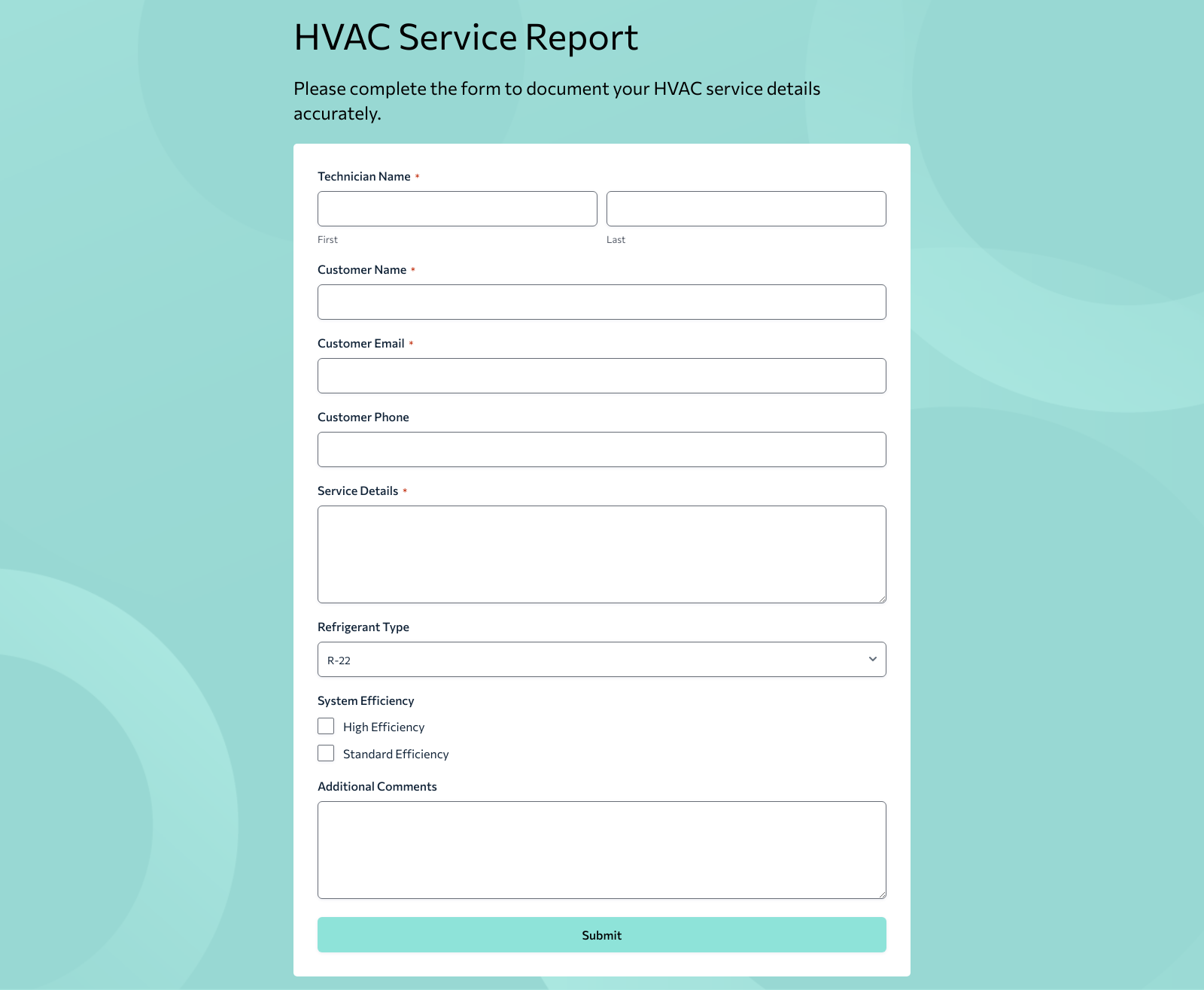Enable the High Efficiency checkbox
This screenshot has width=1204, height=990.
tap(325, 726)
